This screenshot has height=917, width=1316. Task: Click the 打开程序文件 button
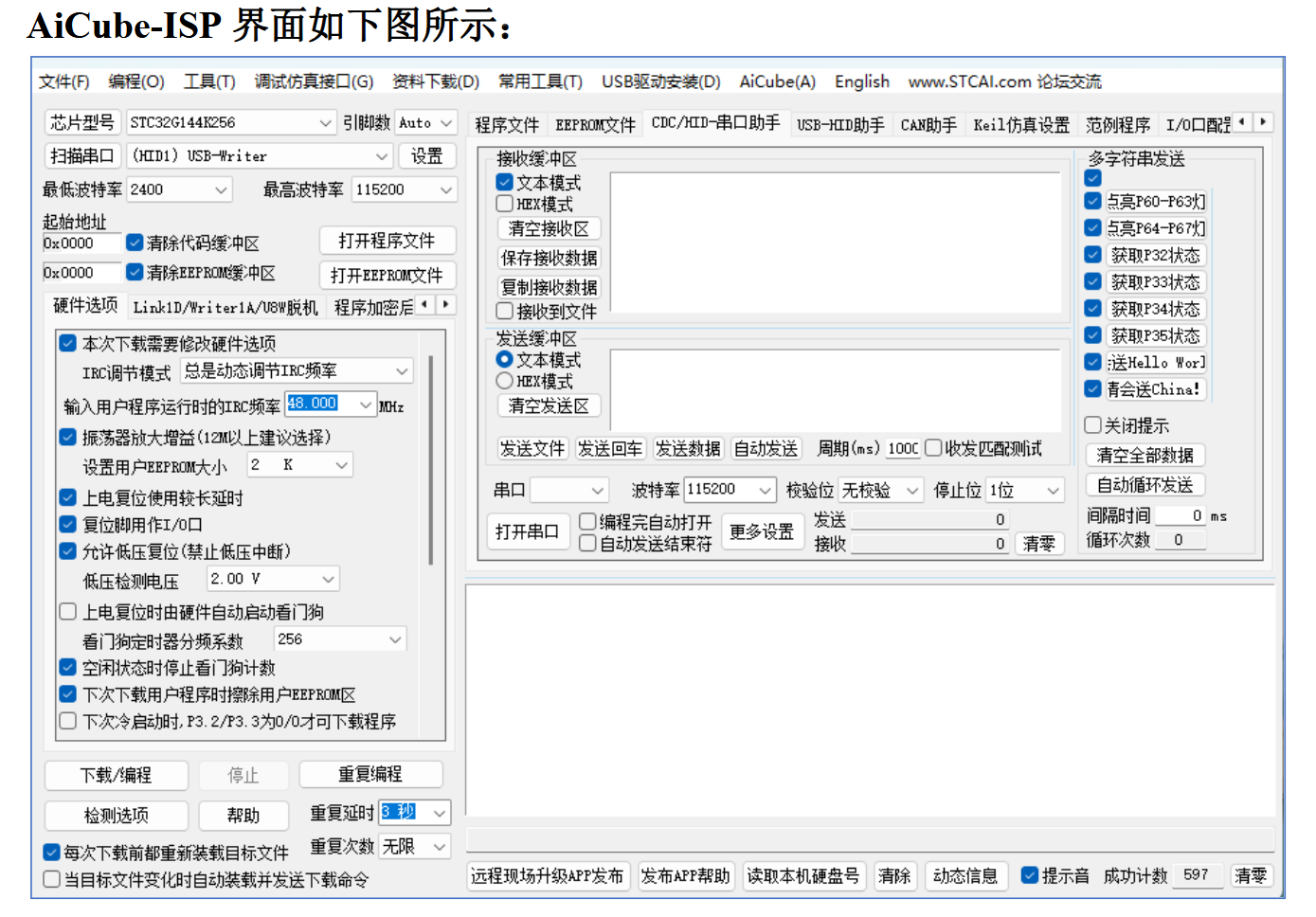pos(387,241)
